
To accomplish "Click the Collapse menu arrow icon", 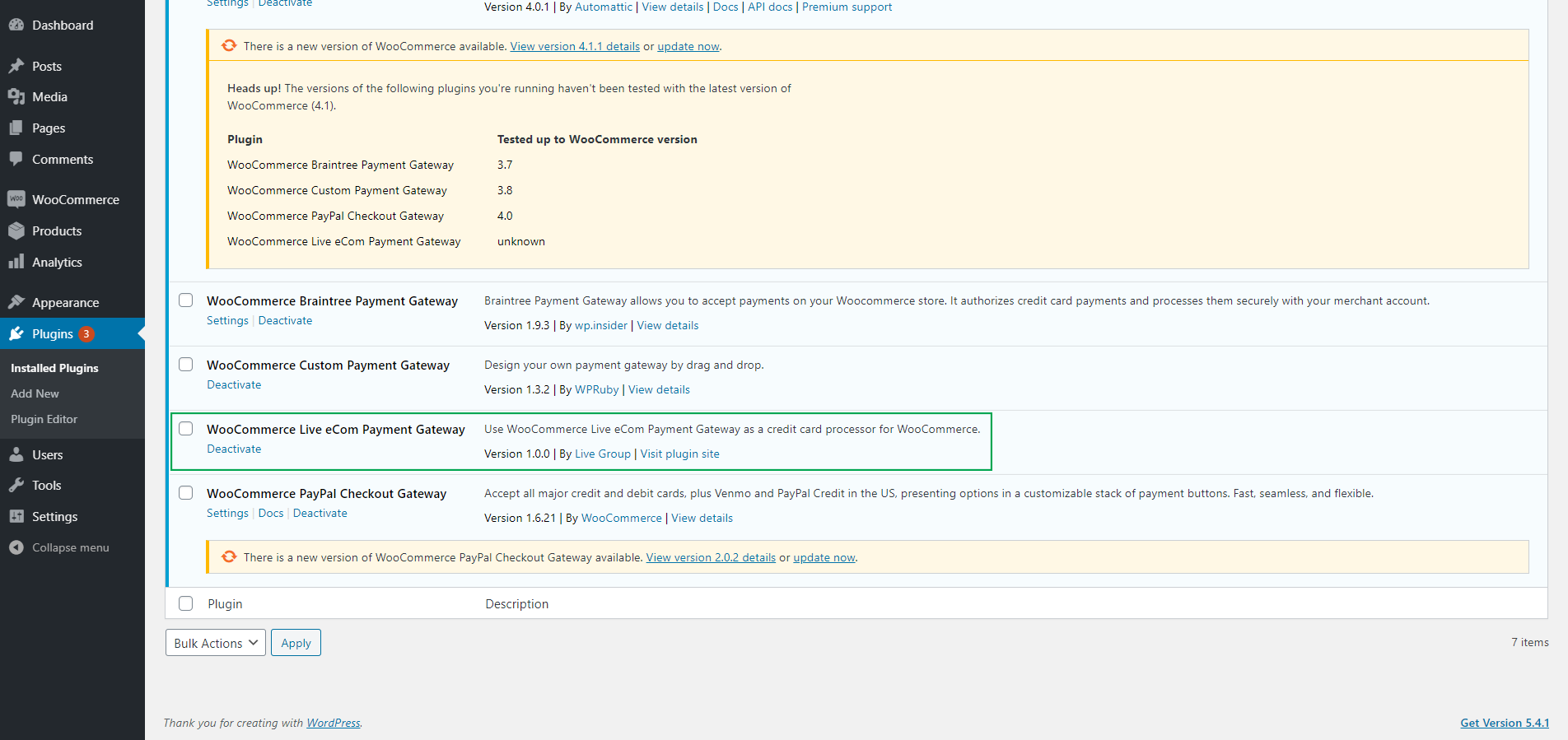I will (16, 547).
